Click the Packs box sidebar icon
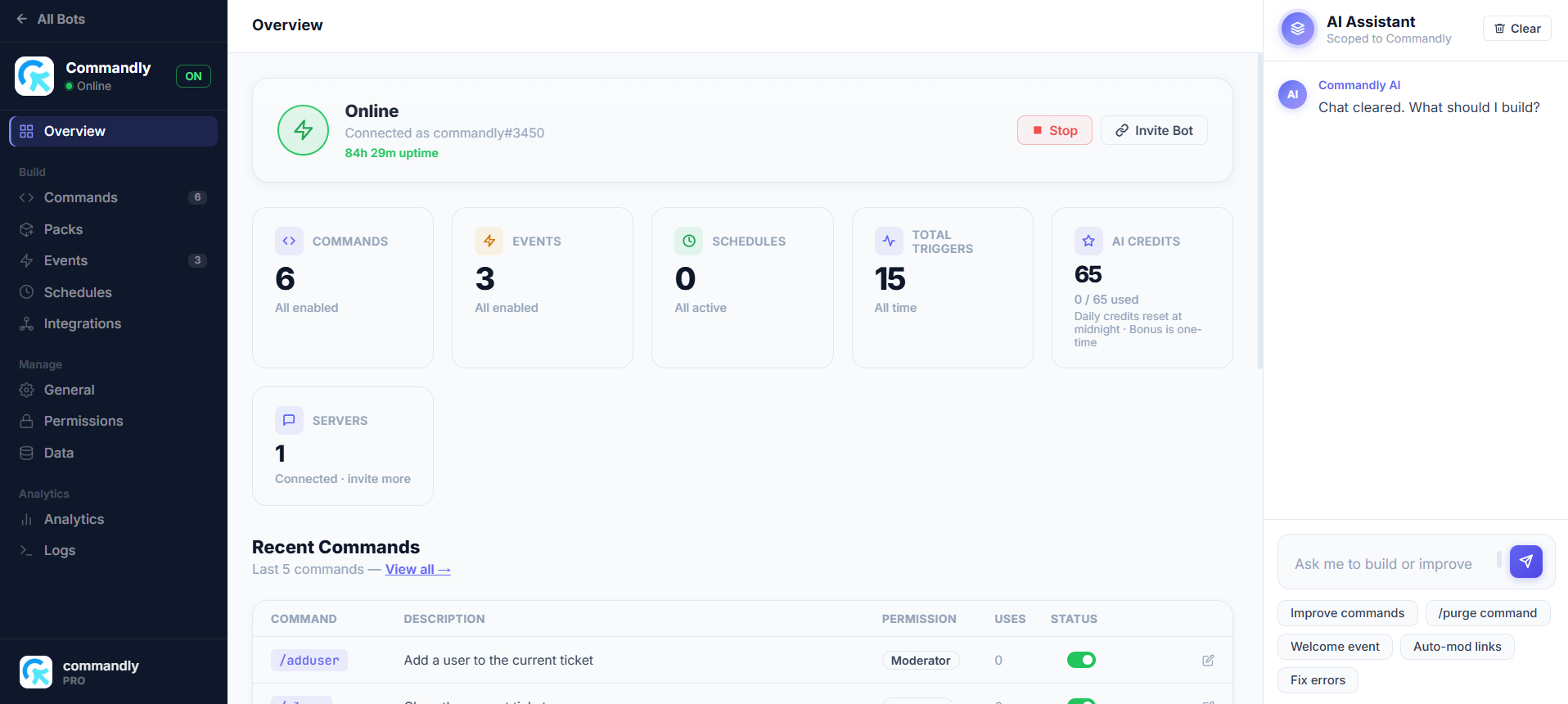This screenshot has height=704, width=1568. (x=27, y=229)
